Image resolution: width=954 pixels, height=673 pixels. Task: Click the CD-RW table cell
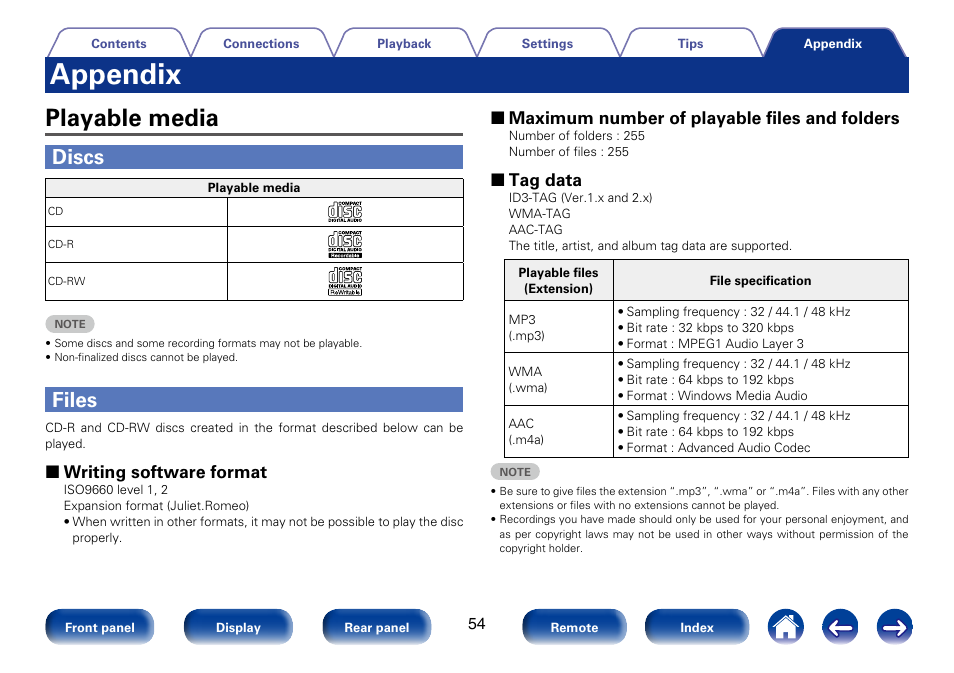point(136,281)
